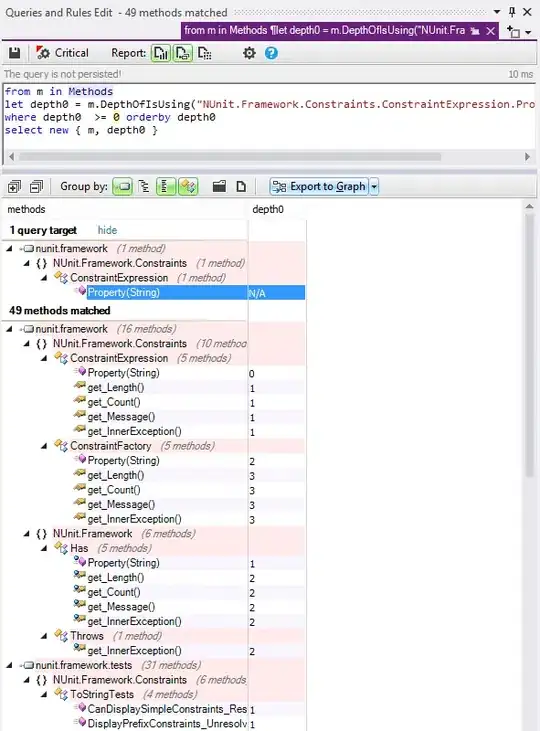Open the blue help question mark
Viewport: 540px width, 731px height.
(271, 53)
